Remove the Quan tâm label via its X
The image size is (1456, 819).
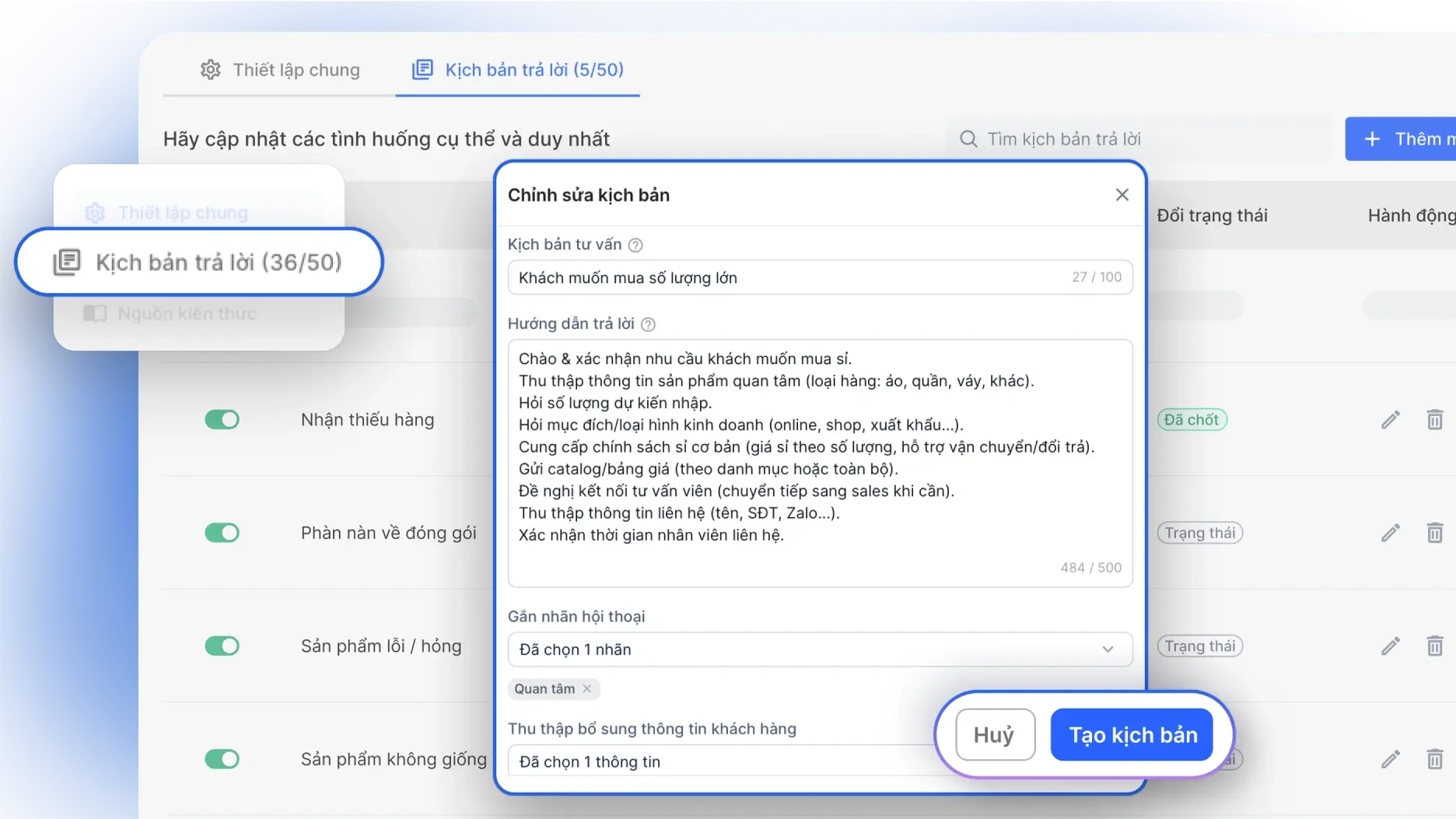click(589, 688)
